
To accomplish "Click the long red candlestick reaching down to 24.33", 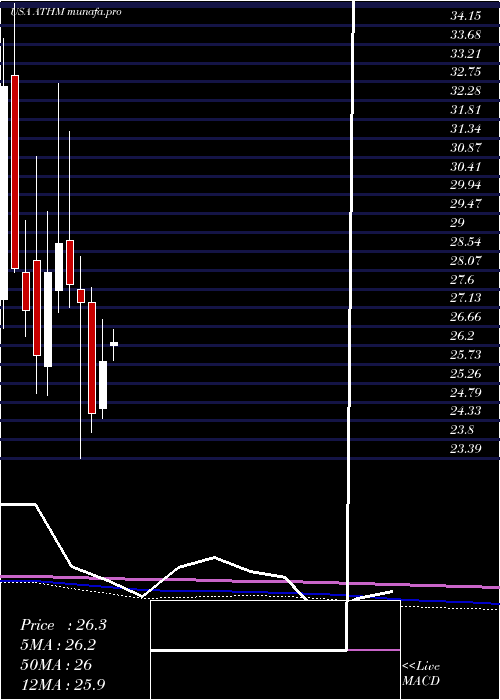I will (92, 358).
